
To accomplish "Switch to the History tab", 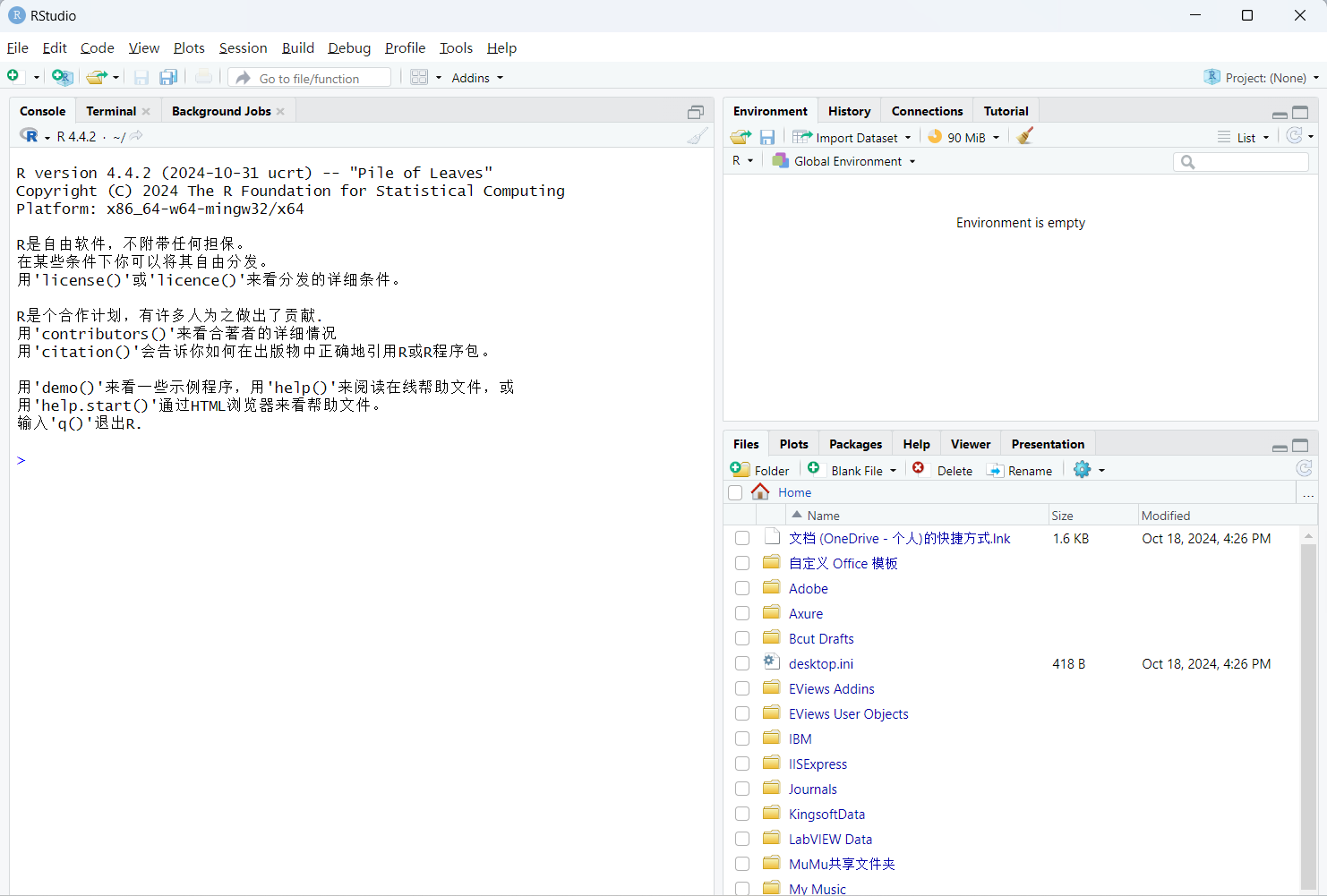I will coord(849,111).
